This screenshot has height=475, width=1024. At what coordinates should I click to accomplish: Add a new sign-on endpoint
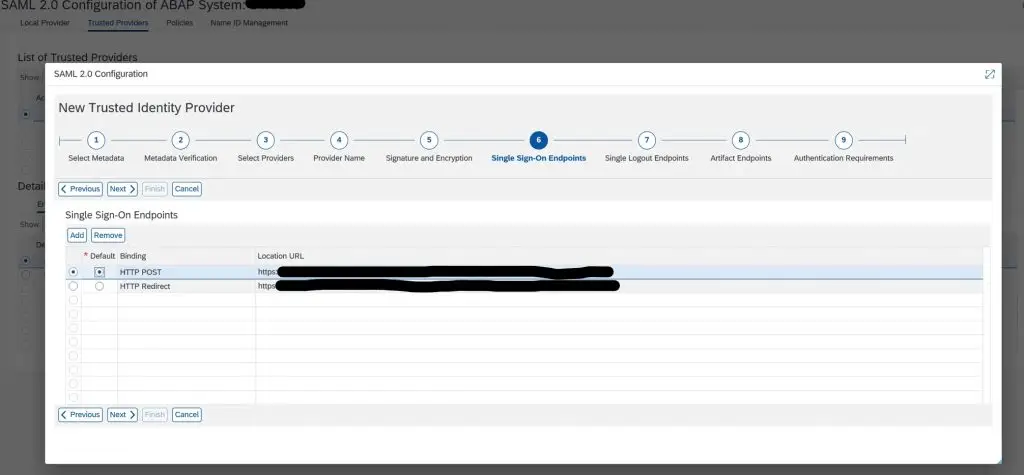[77, 235]
